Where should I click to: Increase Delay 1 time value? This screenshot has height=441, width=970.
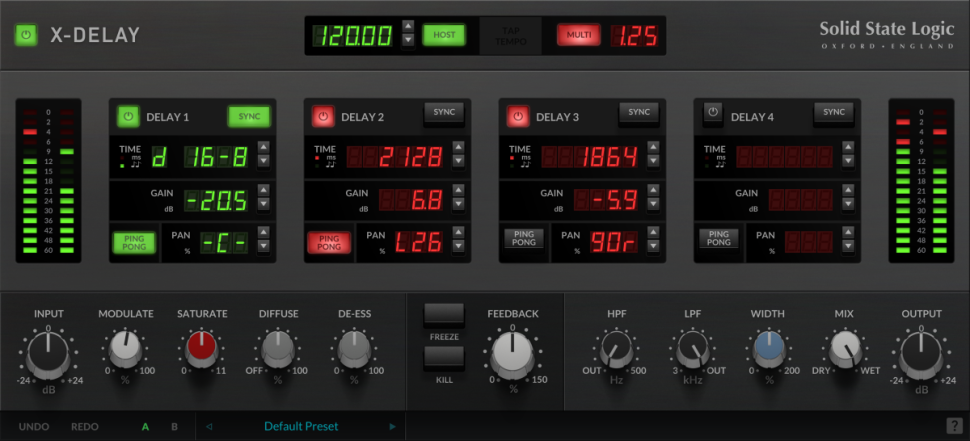tap(264, 147)
